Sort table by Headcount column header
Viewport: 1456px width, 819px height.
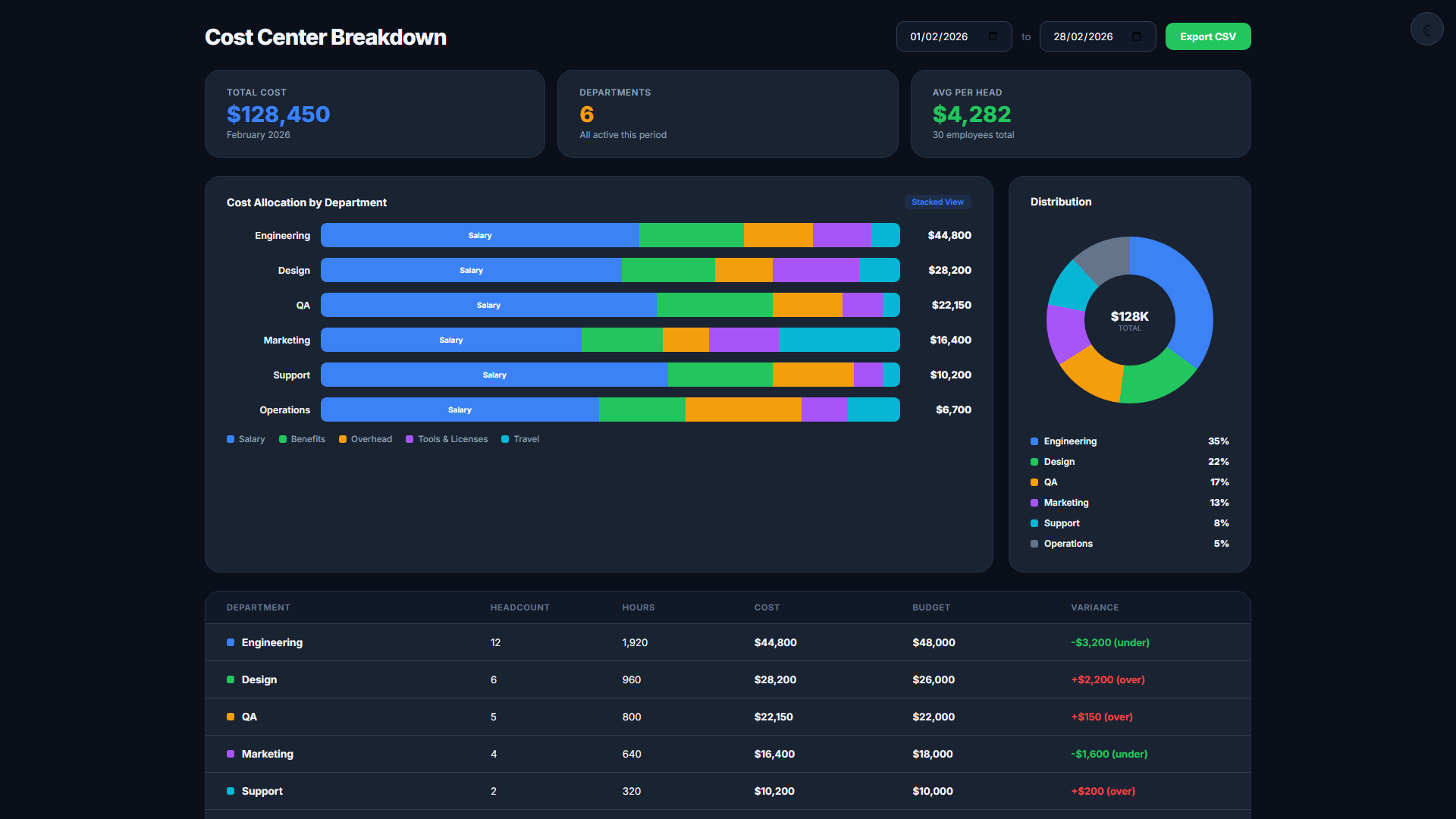pos(519,607)
